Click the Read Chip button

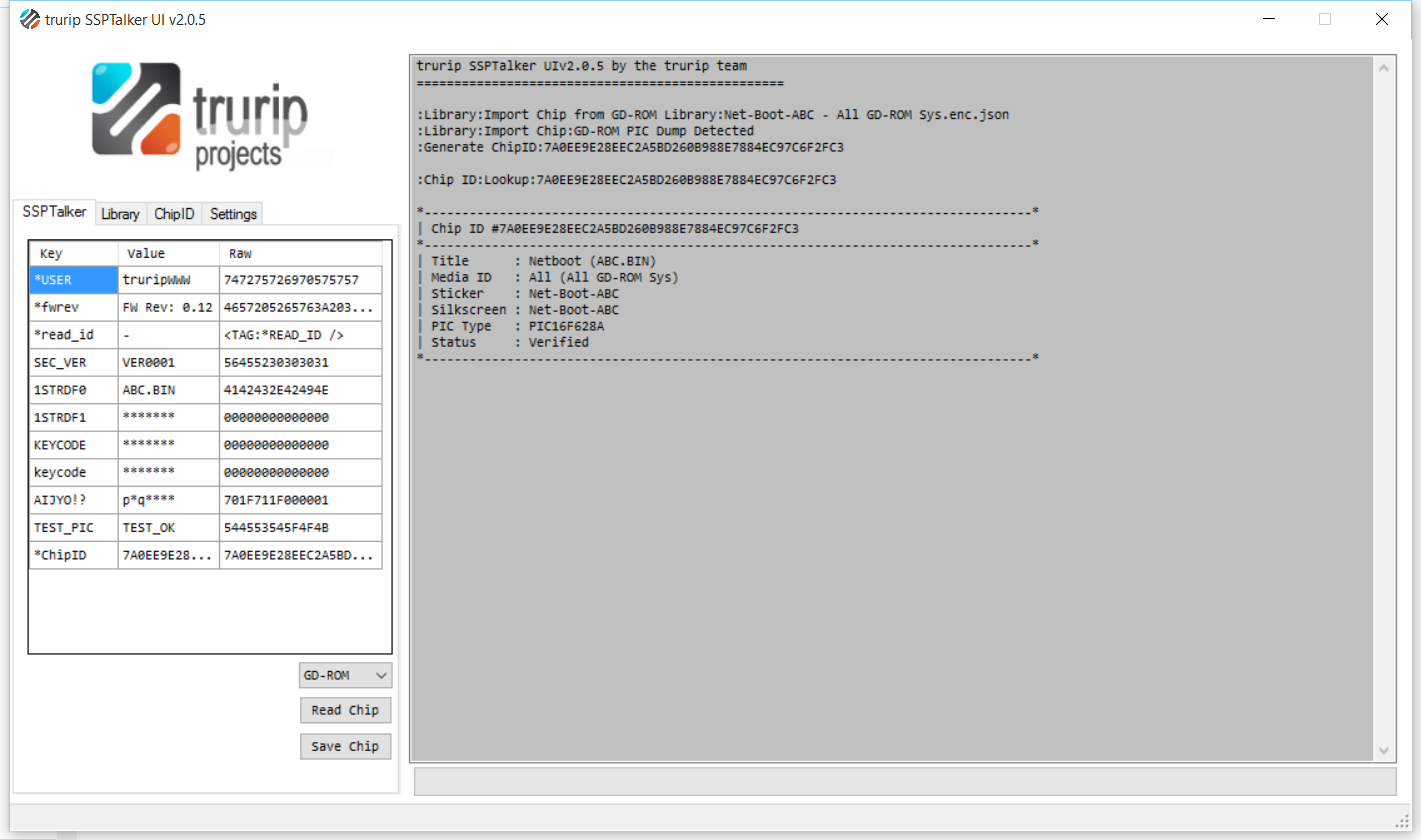pyautogui.click(x=345, y=710)
